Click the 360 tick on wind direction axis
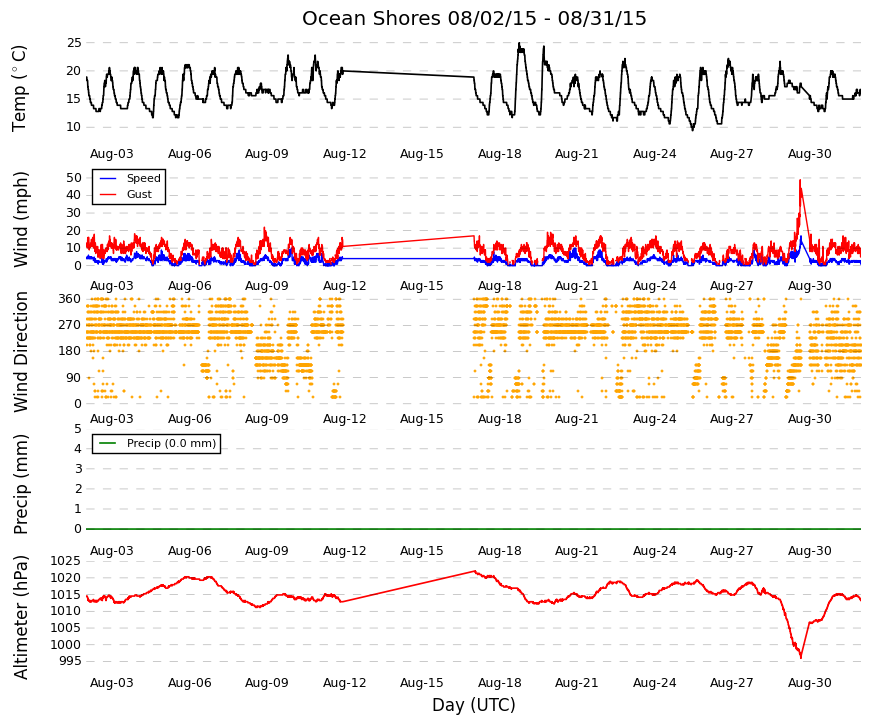 tap(70, 299)
